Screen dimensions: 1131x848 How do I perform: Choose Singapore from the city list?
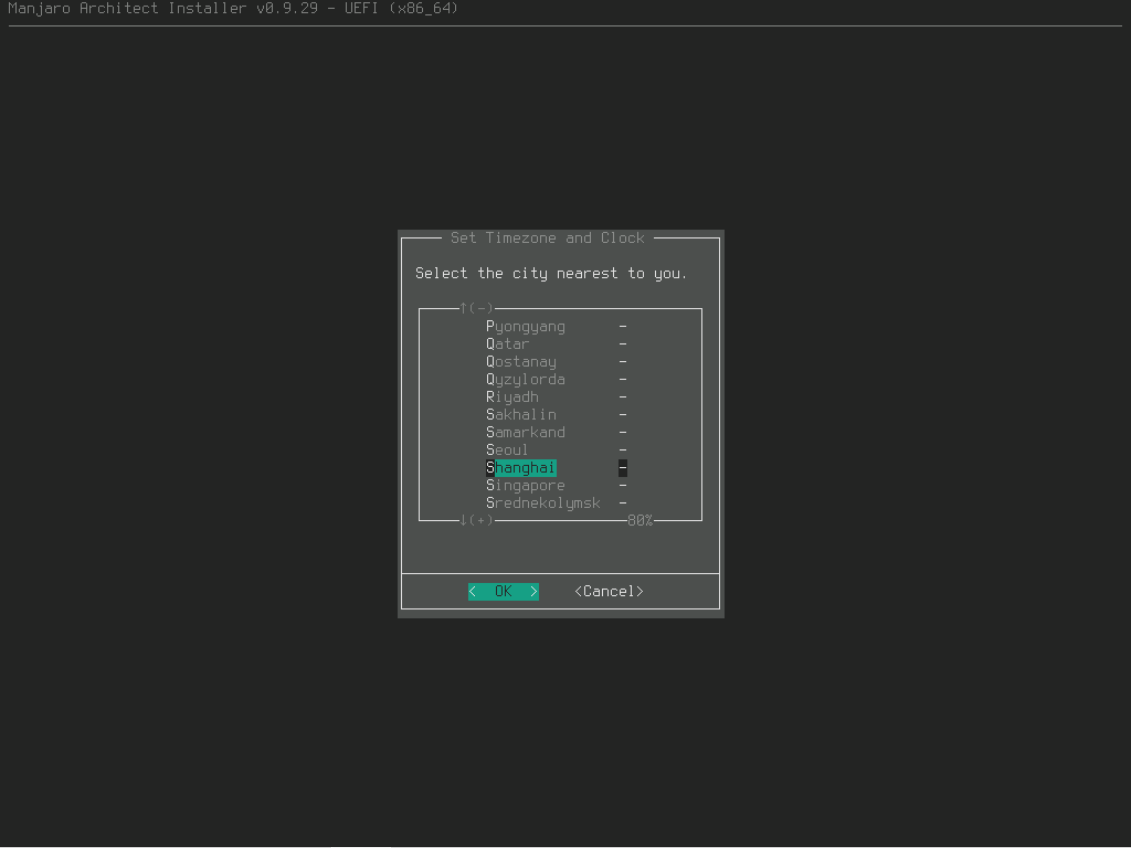[525, 486]
